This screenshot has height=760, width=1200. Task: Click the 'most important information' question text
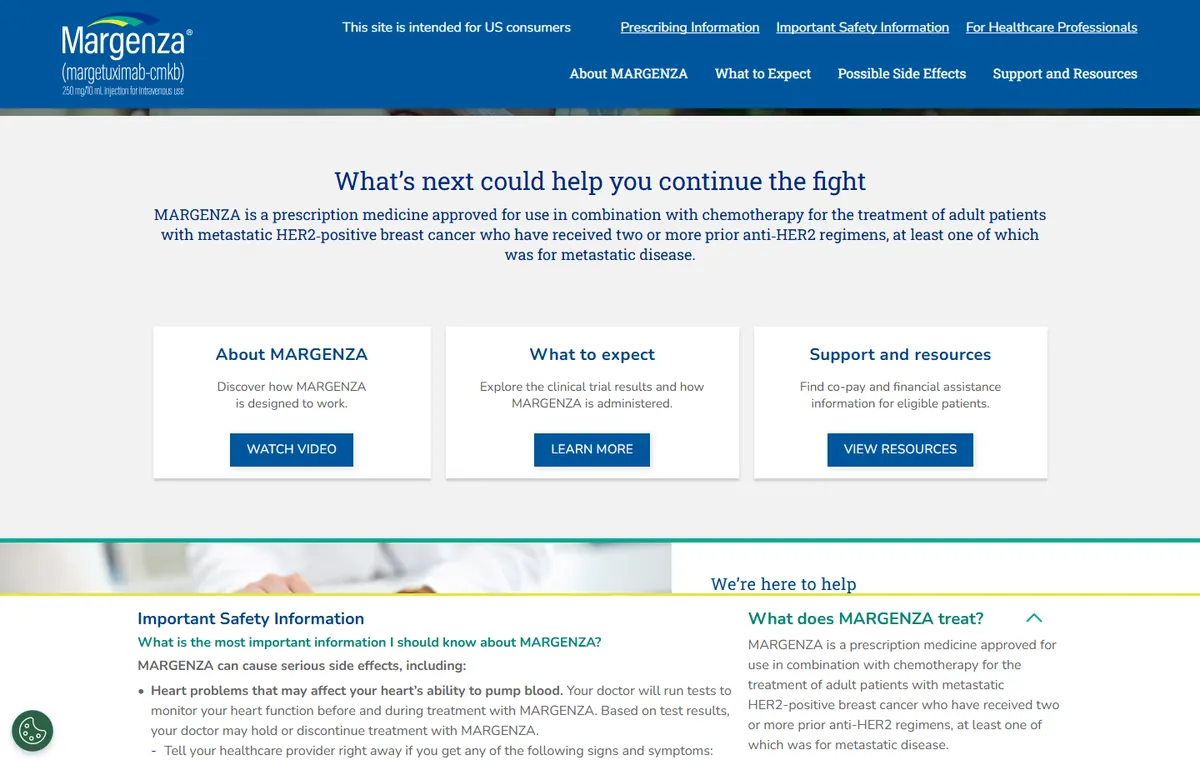[x=370, y=642]
